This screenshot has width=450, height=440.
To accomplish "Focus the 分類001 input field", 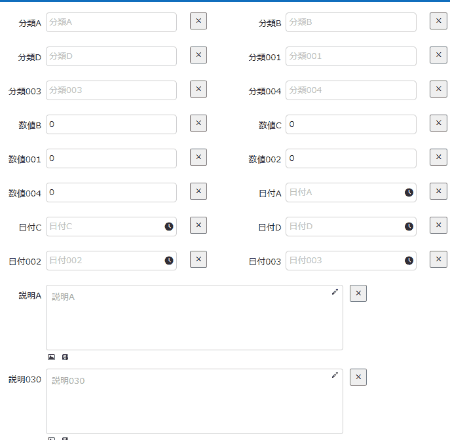I will pos(351,56).
